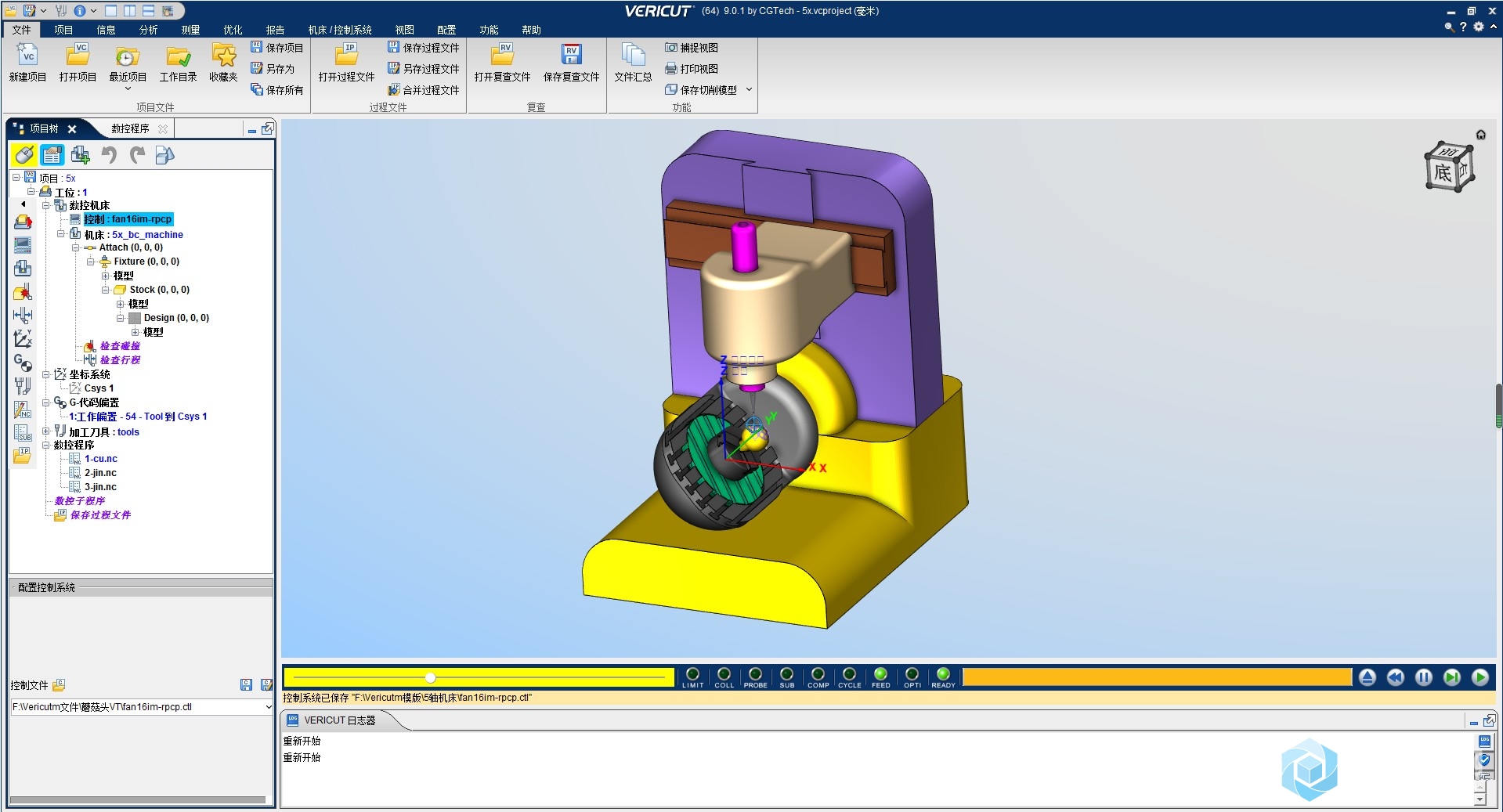1503x812 pixels.
Task: Click the SUB subroutine icon in side strip
Action: pos(23,433)
